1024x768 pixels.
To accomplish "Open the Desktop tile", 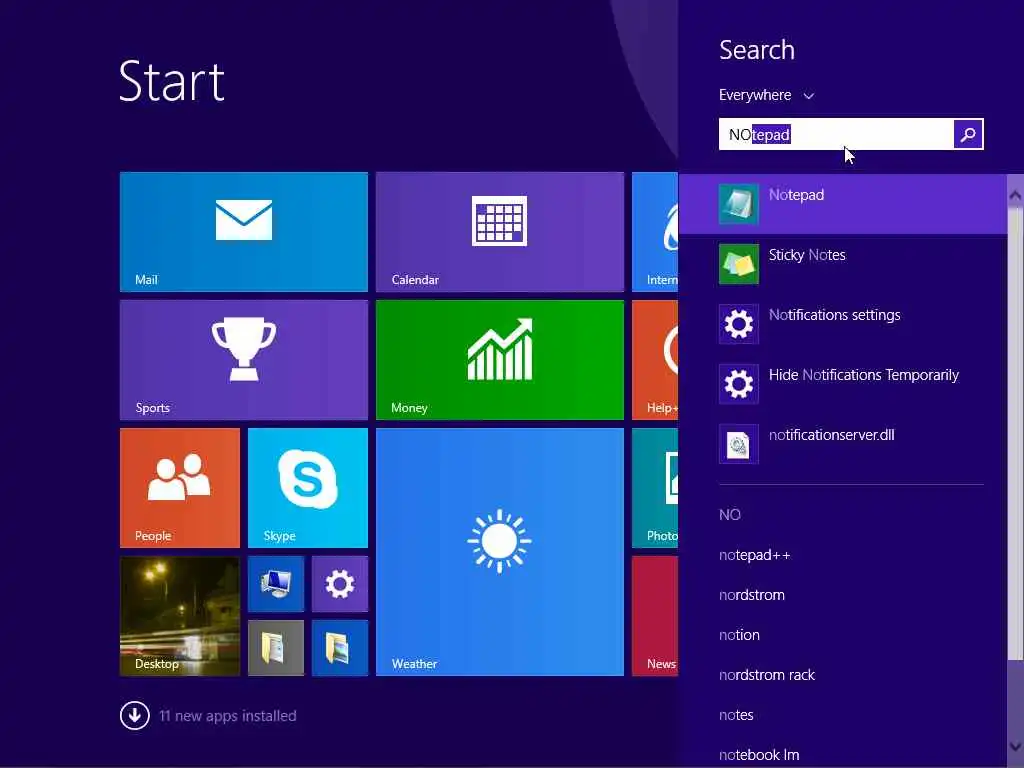I will [x=180, y=616].
